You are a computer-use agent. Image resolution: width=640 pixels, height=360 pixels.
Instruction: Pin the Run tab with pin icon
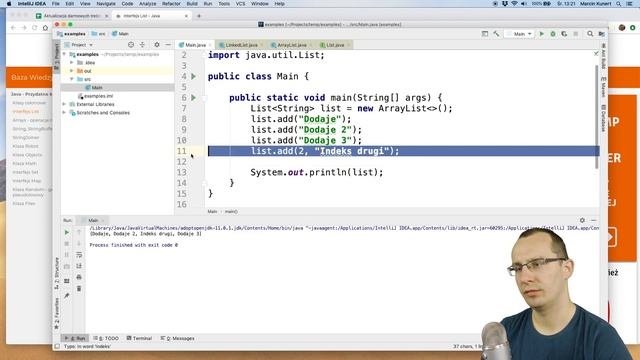point(67,296)
